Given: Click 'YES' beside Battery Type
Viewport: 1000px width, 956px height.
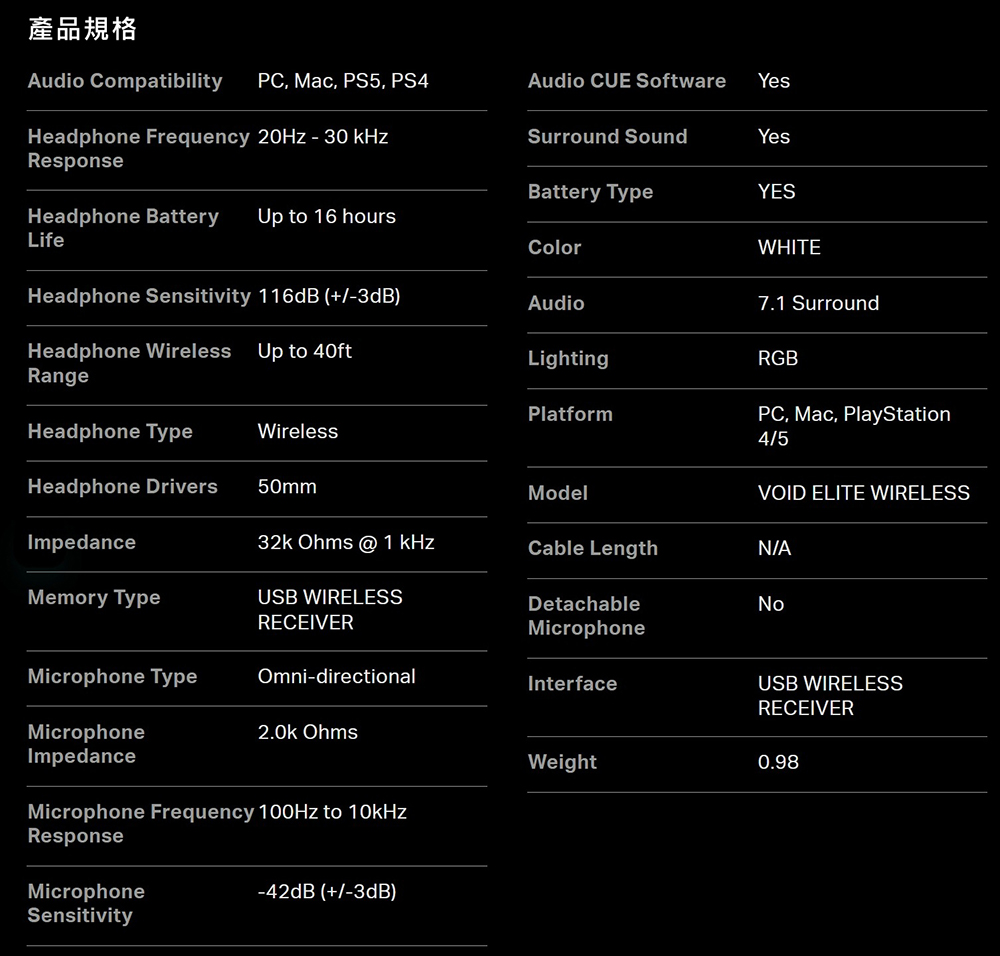Looking at the screenshot, I should click(777, 192).
